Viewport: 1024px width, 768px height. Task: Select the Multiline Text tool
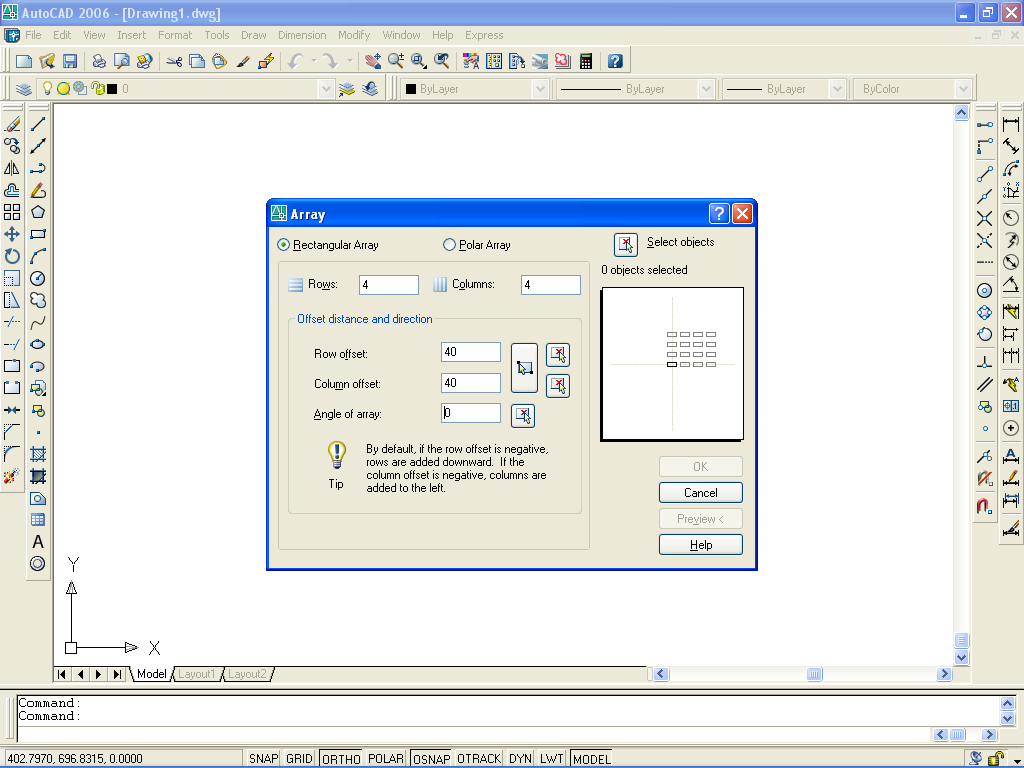(x=38, y=542)
